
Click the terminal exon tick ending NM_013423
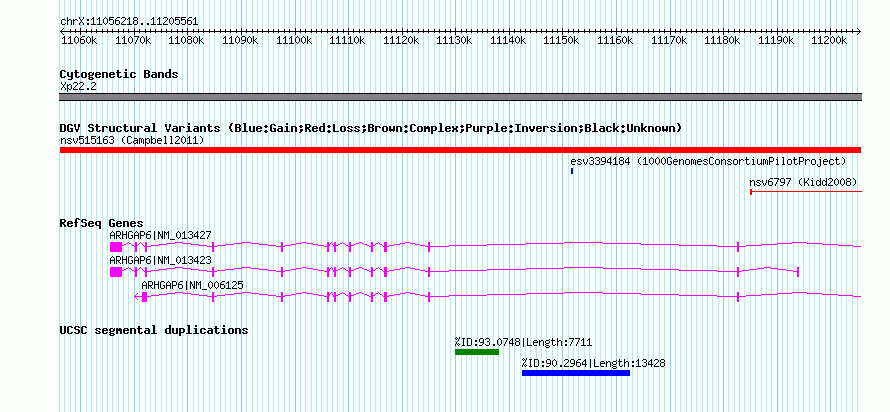point(798,272)
